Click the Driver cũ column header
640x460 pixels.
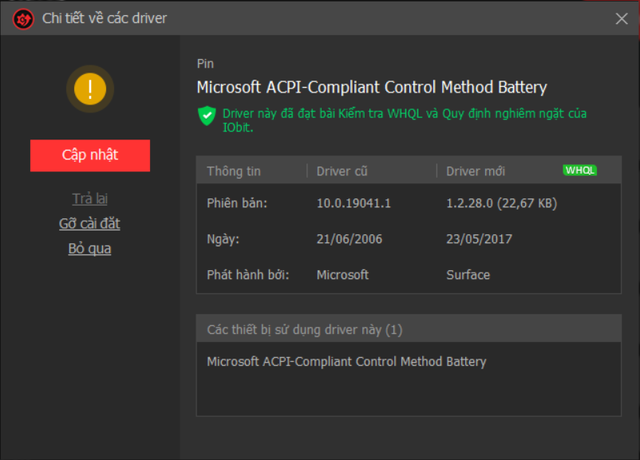pos(343,170)
